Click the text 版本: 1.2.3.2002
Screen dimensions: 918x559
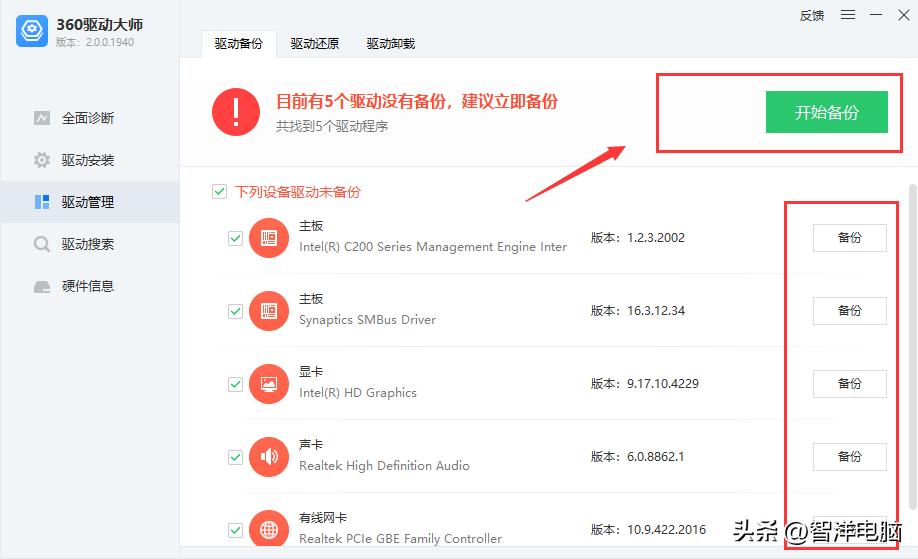point(638,238)
